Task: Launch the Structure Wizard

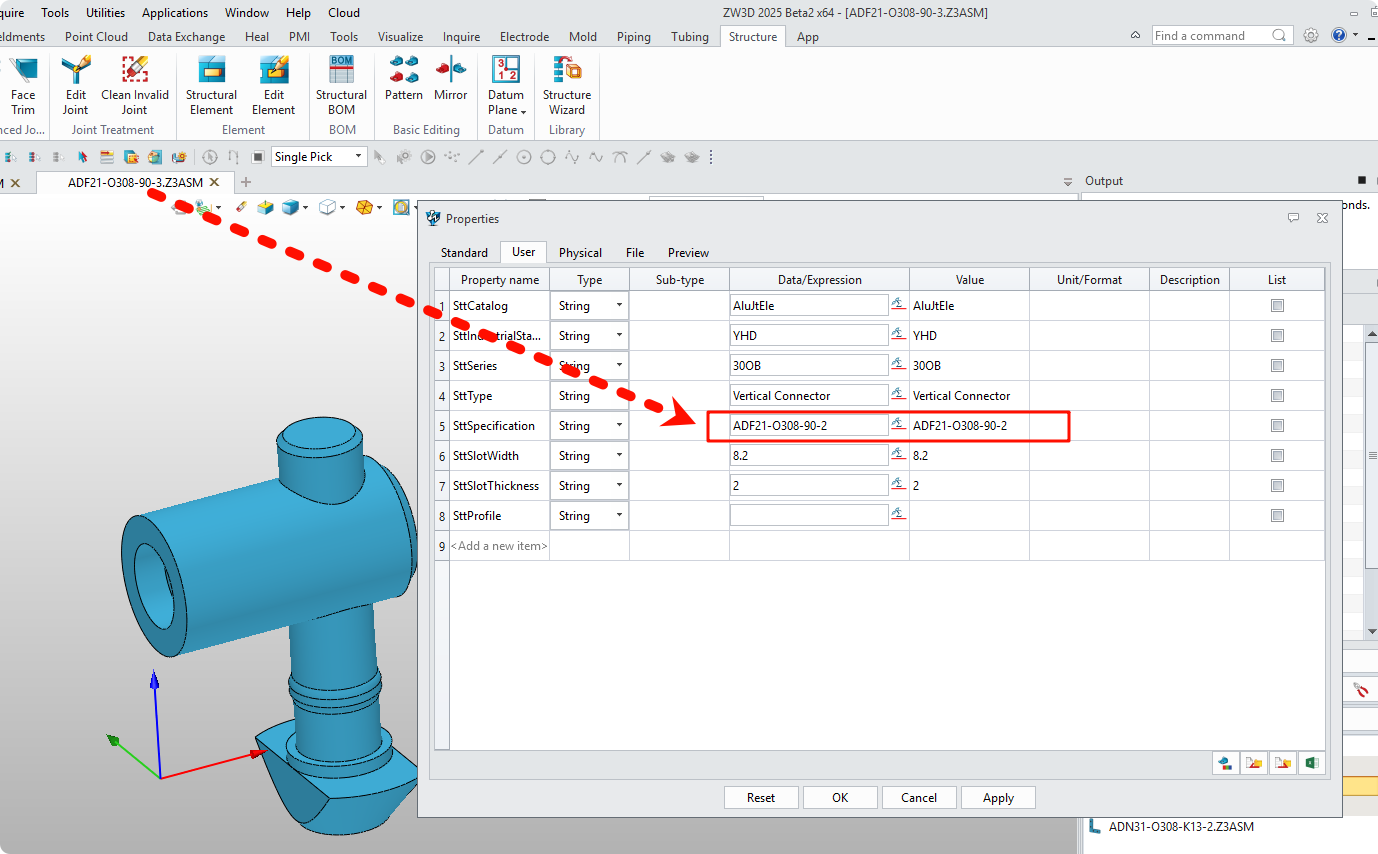Action: [x=567, y=86]
